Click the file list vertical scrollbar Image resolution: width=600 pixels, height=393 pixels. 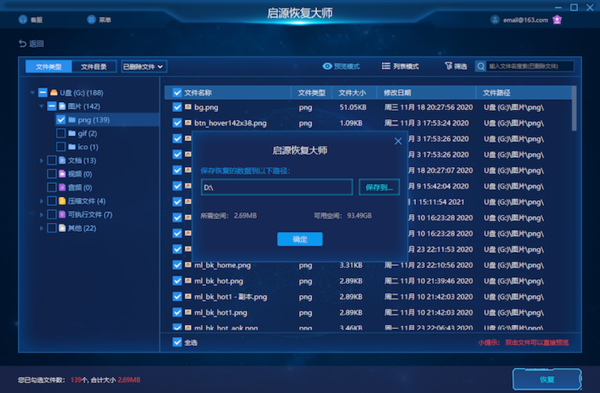[574, 109]
